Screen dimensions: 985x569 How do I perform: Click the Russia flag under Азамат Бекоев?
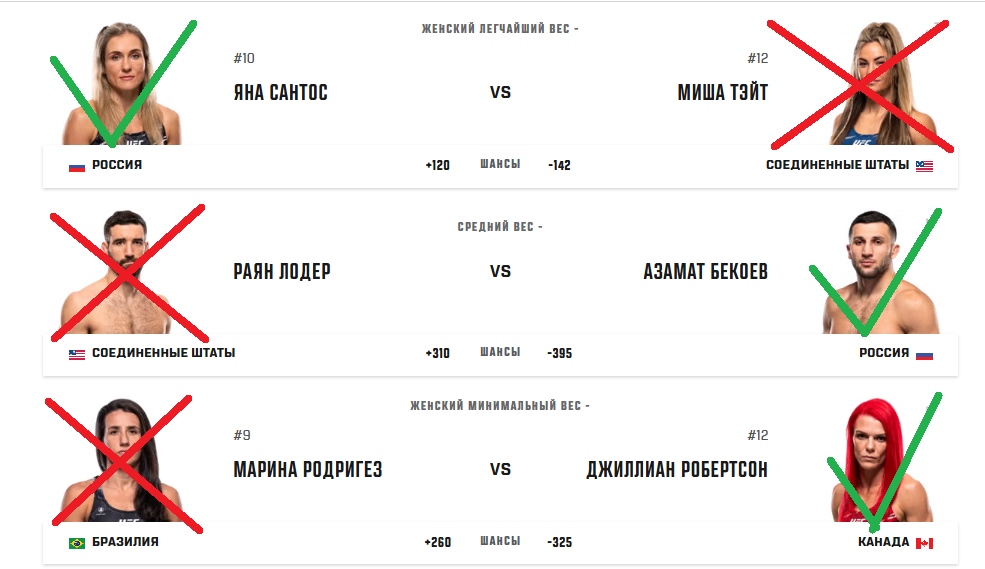[x=924, y=355]
